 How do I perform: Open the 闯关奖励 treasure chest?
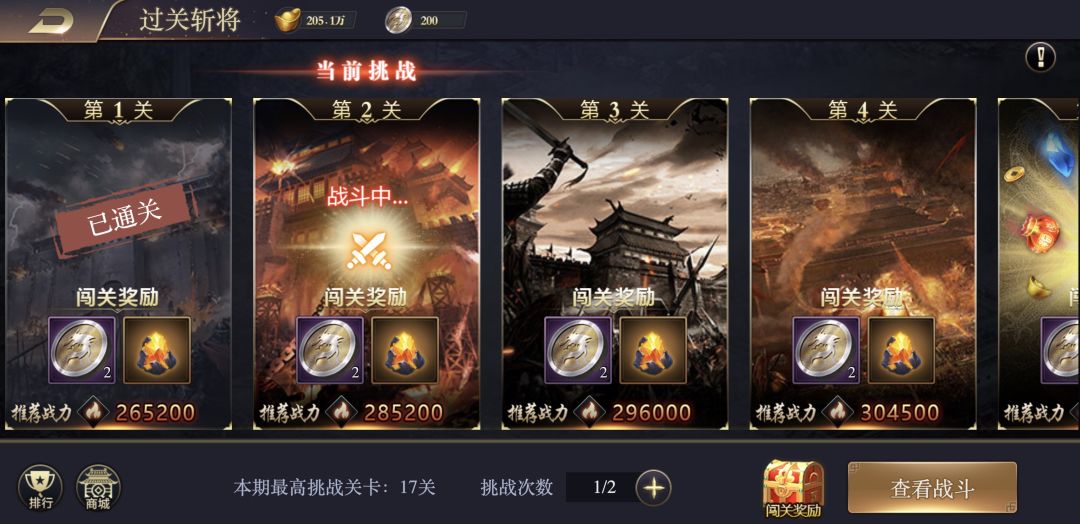pos(793,489)
